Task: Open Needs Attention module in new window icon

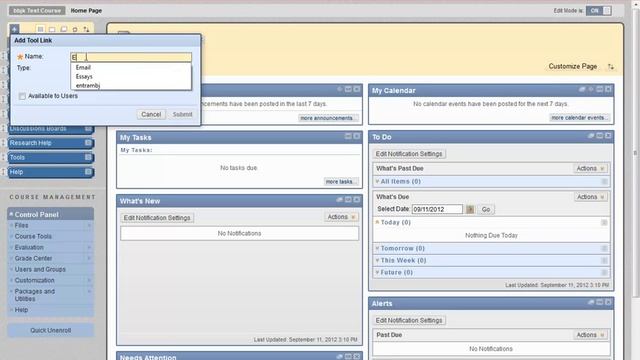Action: (340, 356)
